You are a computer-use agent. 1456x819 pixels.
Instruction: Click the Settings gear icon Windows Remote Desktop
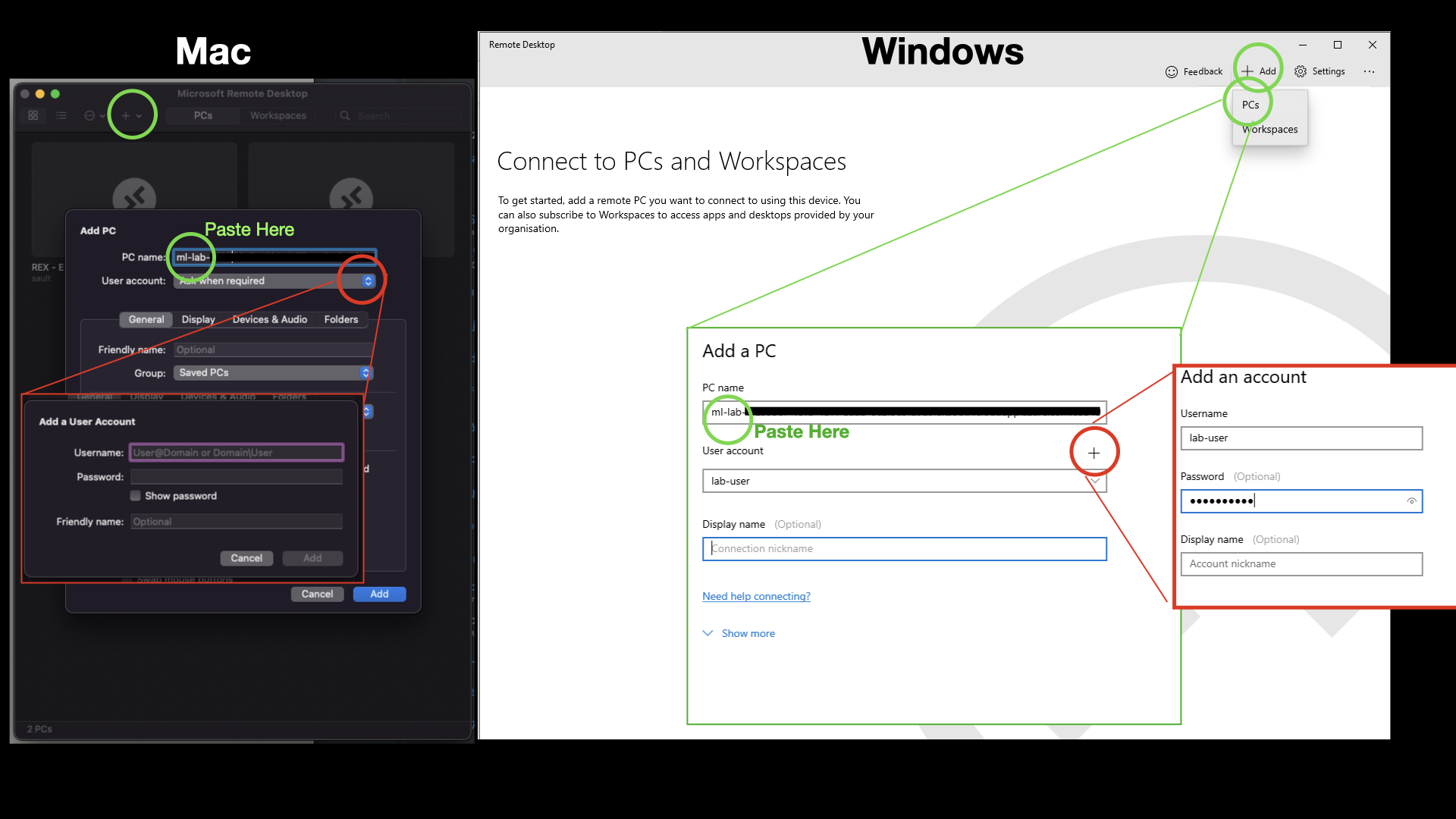click(1301, 71)
